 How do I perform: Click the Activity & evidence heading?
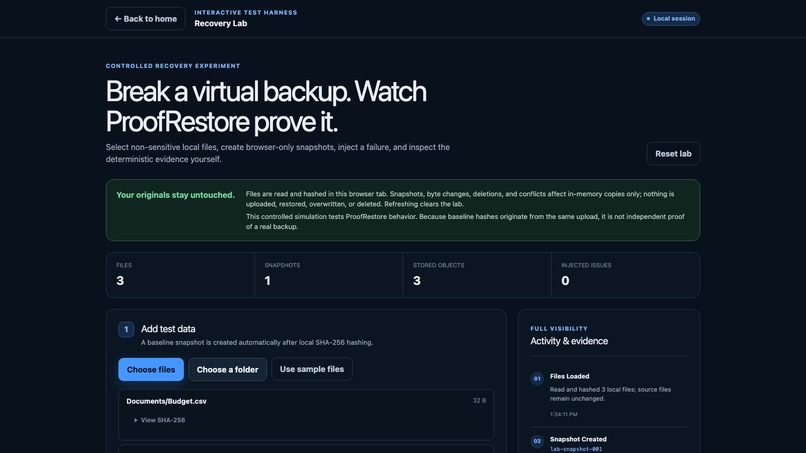pos(569,341)
